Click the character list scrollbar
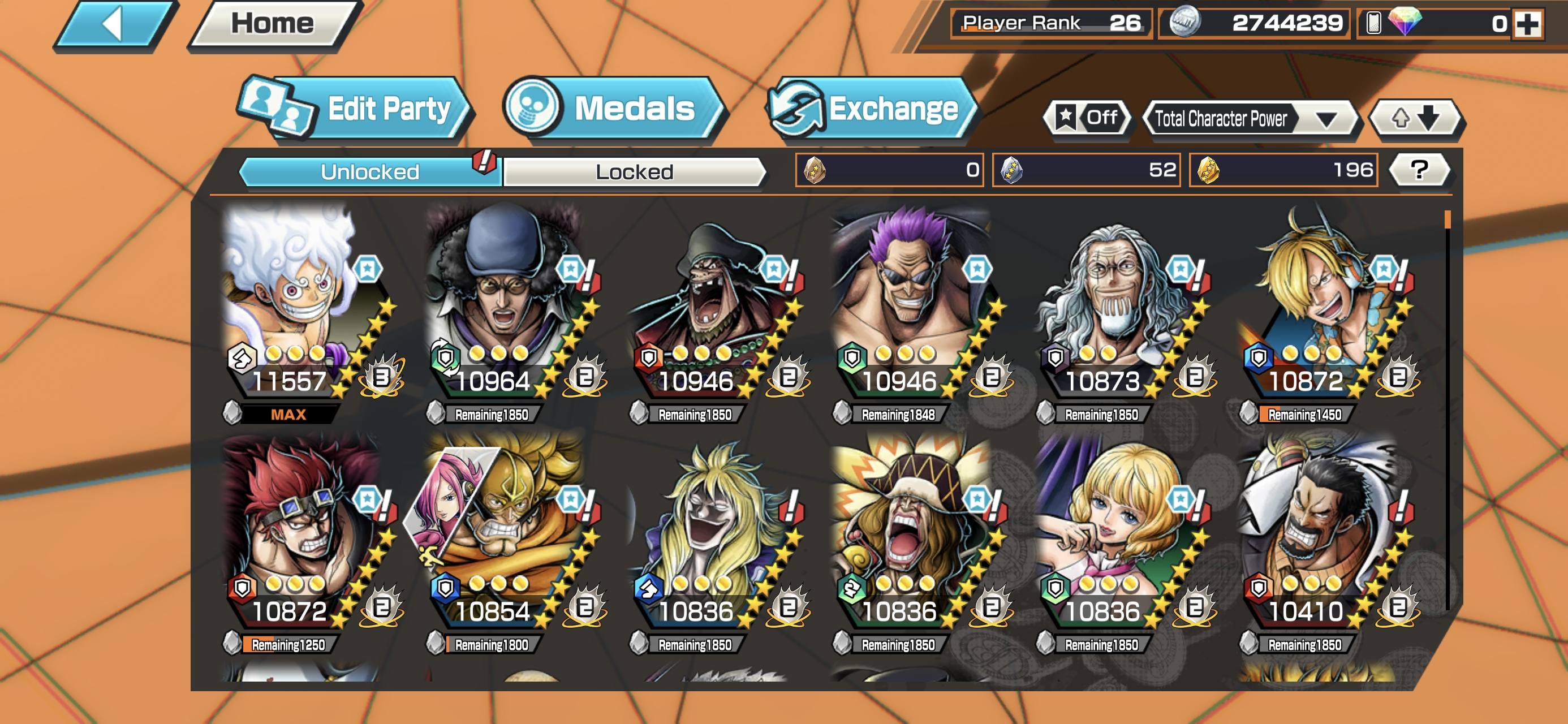This screenshot has width=1568, height=724. (x=1448, y=408)
